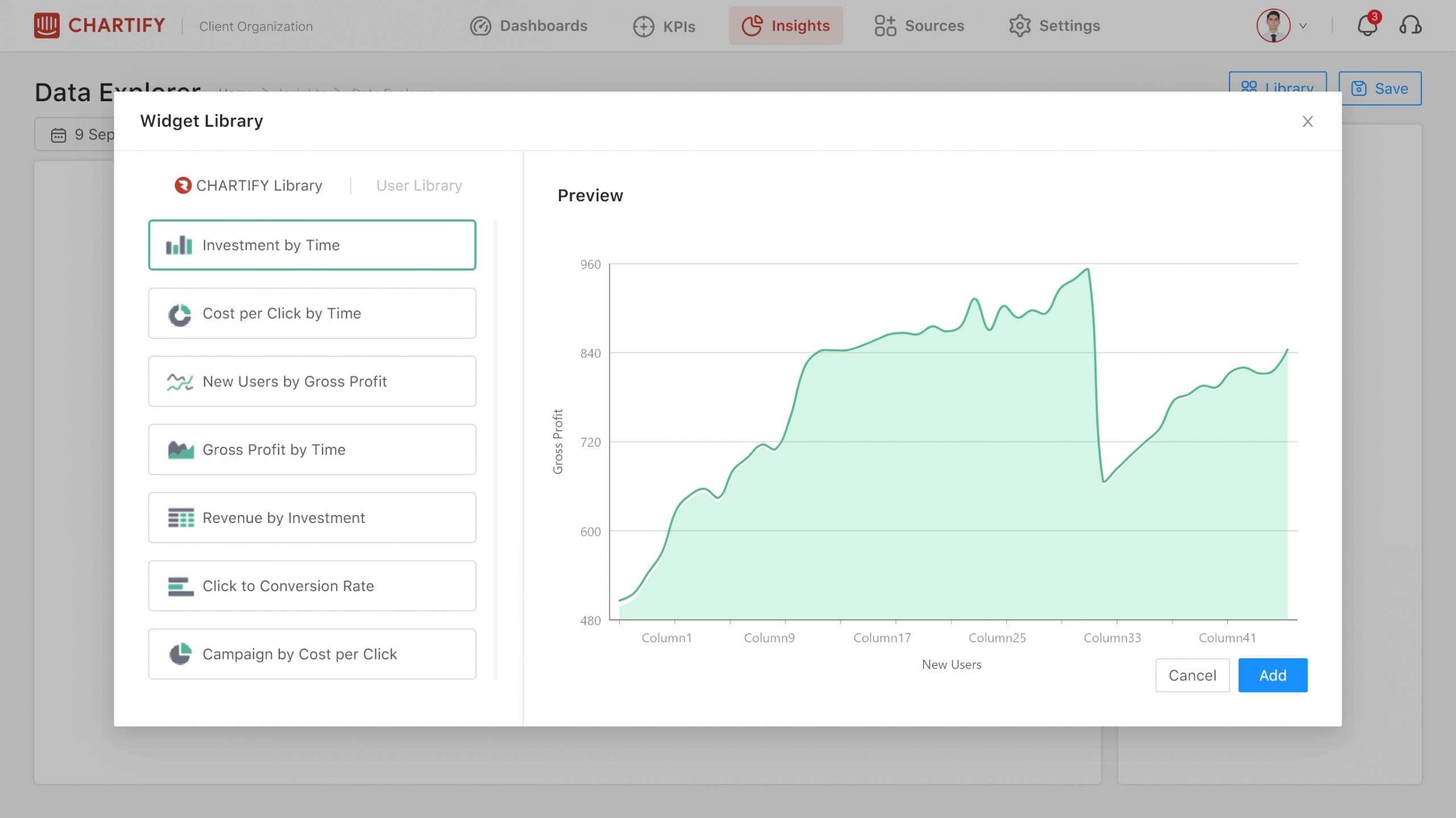
Task: Click the Gross Profit axis title
Action: pyautogui.click(x=557, y=442)
